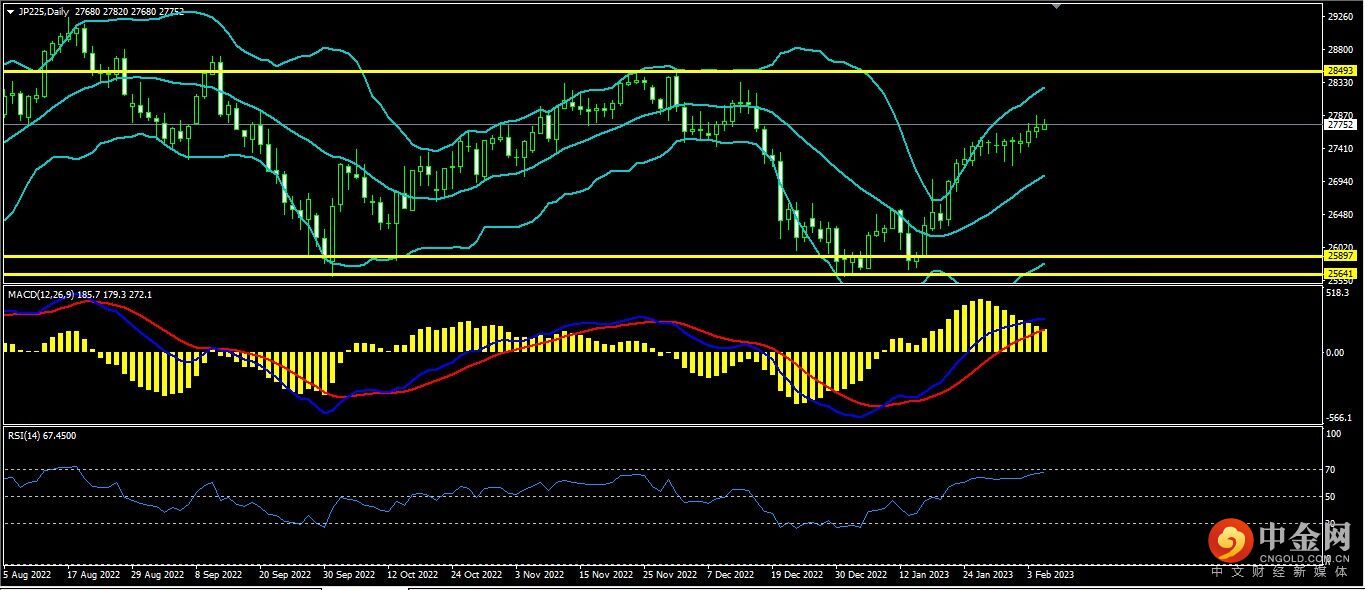Click the 5 Aug 2022 date label

pos(27,575)
